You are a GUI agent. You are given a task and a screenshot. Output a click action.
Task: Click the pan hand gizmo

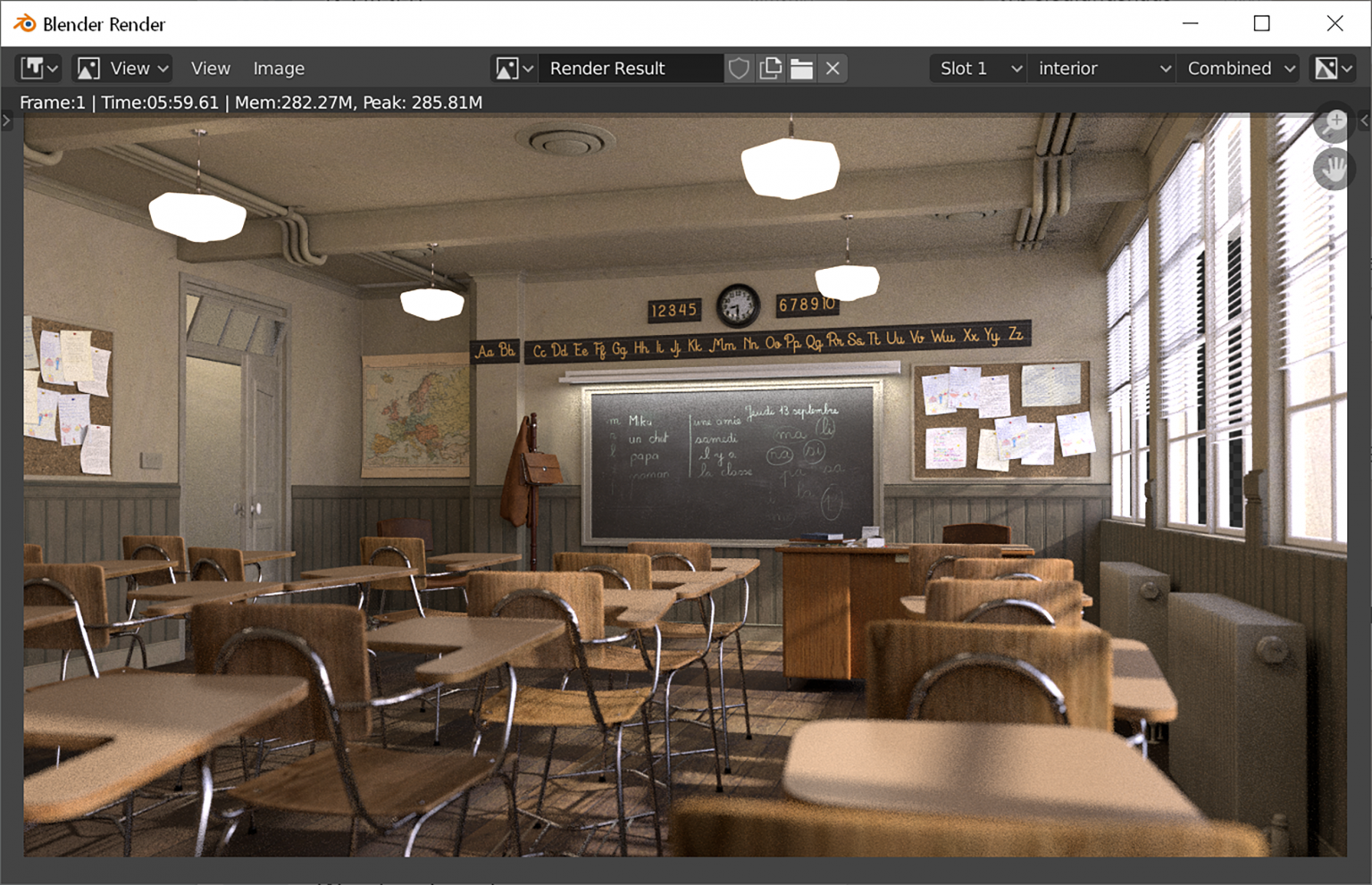[1334, 169]
